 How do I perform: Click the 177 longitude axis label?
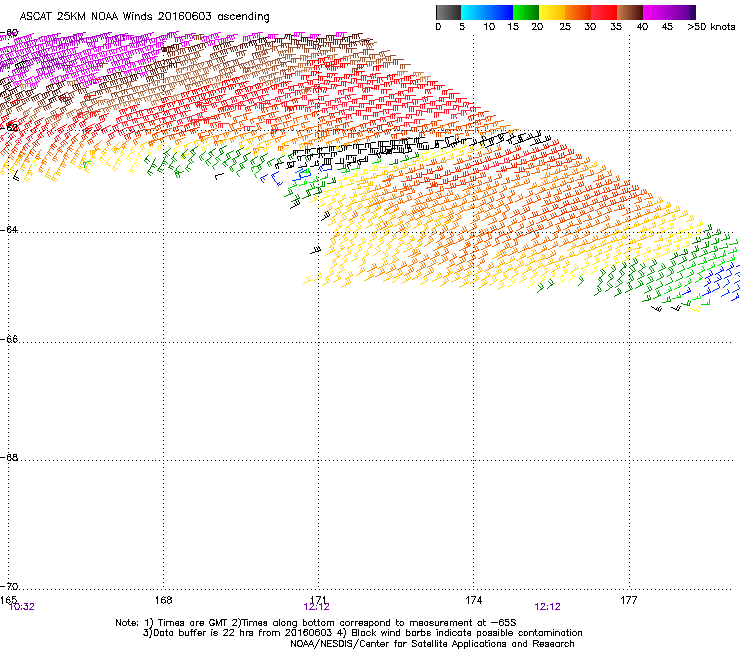tap(629, 600)
